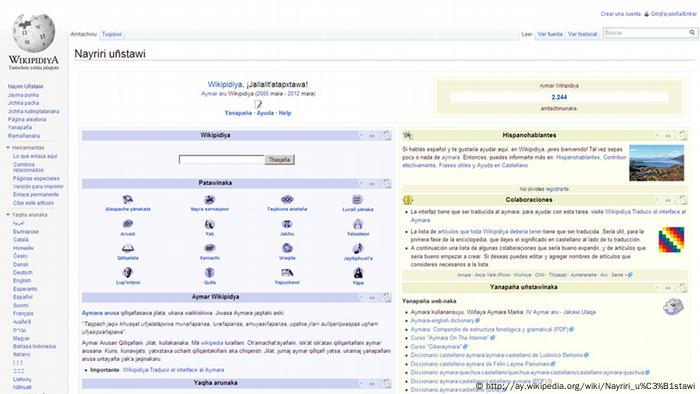Click the 2.244 article count link
The height and width of the screenshot is (394, 700).
tap(559, 97)
